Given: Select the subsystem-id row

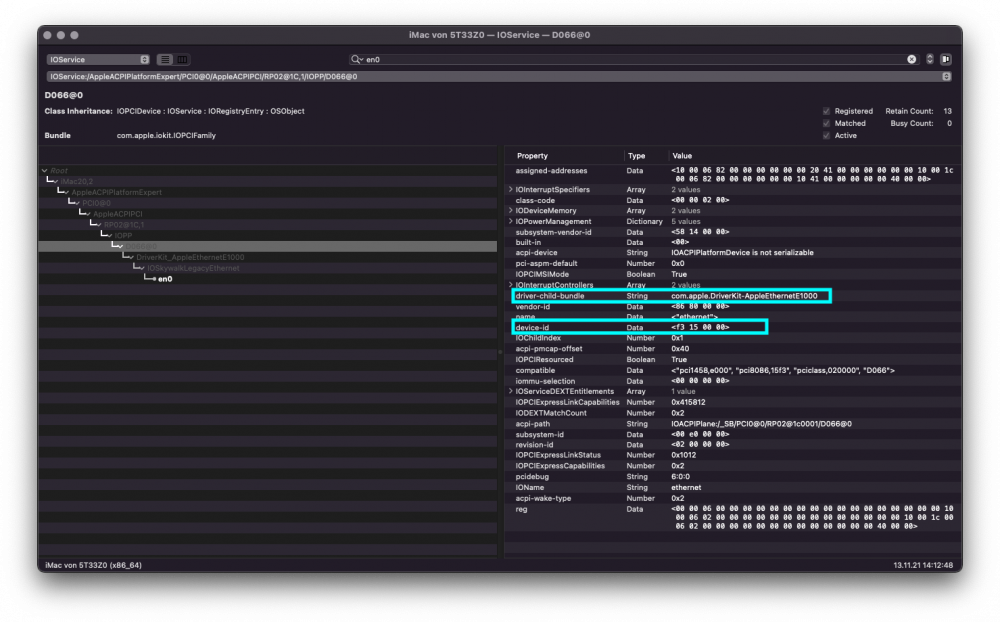Looking at the screenshot, I should tap(733, 434).
